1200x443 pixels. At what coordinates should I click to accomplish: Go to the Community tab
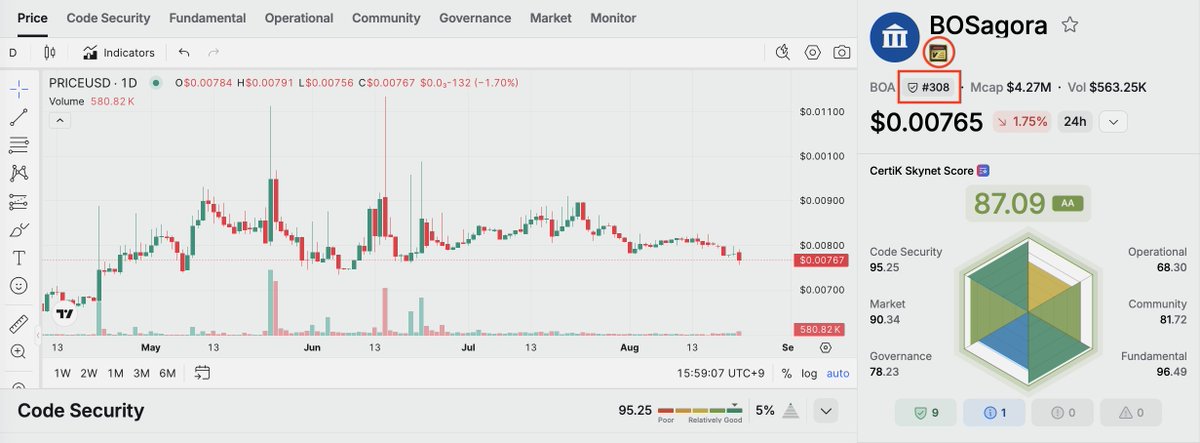pyautogui.click(x=386, y=18)
